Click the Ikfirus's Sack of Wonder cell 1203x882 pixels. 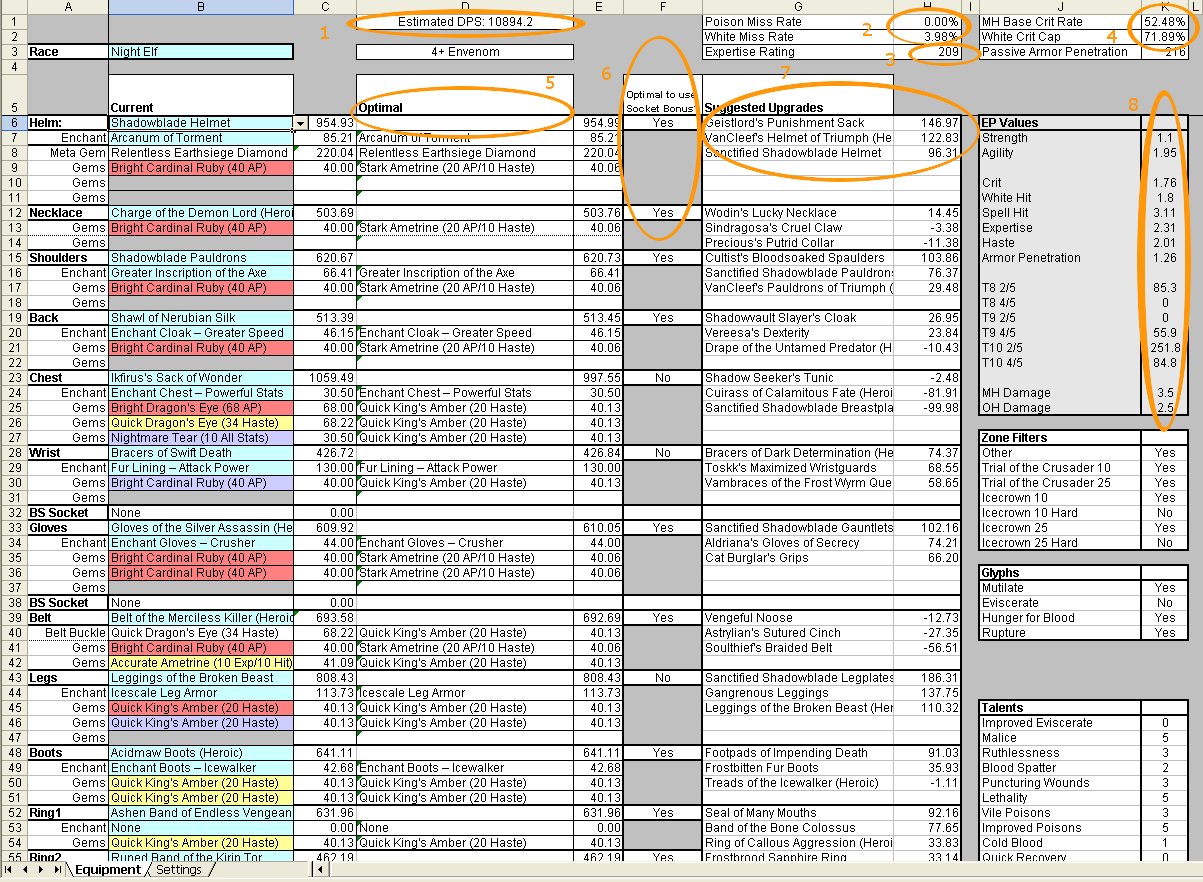click(x=201, y=378)
